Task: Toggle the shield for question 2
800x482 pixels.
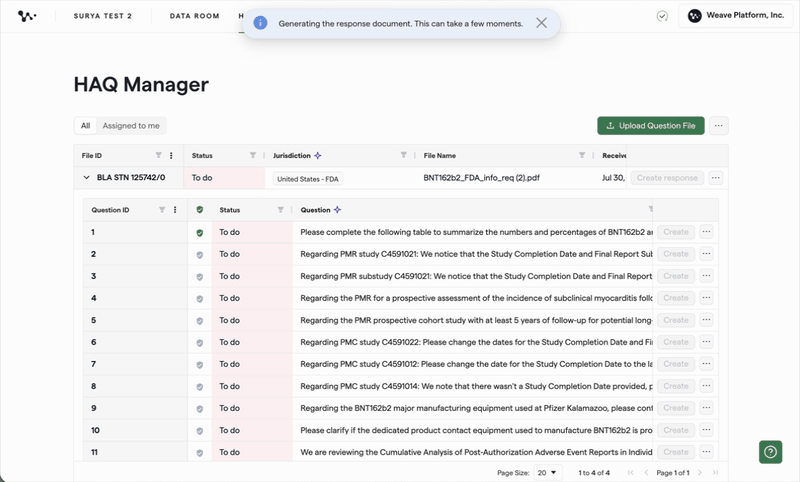Action: (199, 255)
